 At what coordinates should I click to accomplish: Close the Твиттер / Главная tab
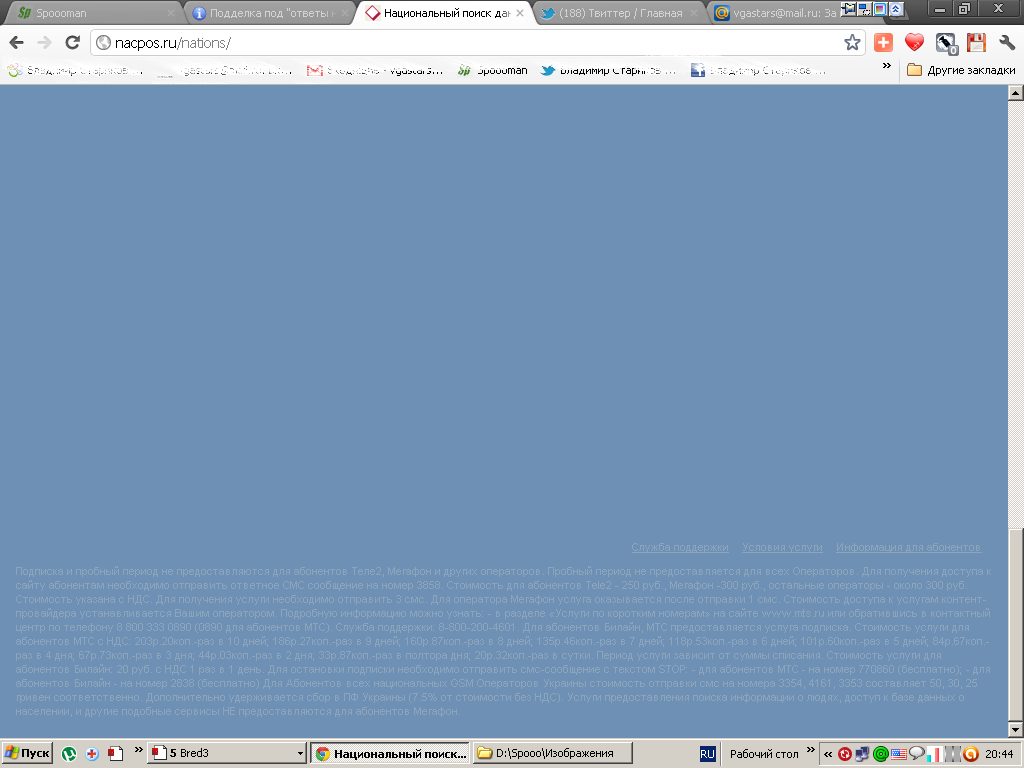point(694,13)
